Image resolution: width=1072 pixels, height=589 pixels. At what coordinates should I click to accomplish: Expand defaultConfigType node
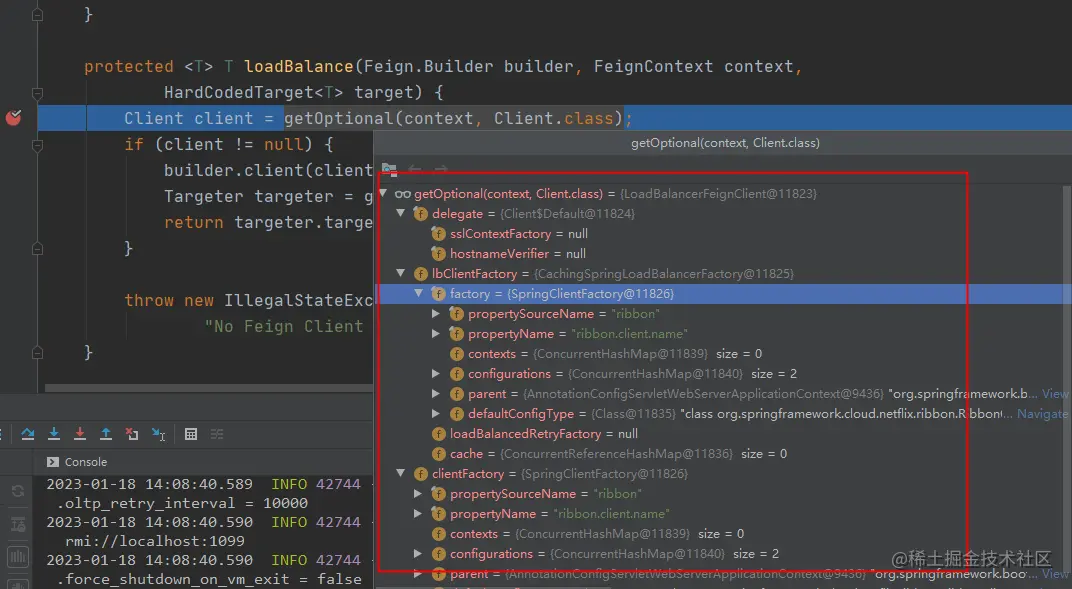(436, 413)
